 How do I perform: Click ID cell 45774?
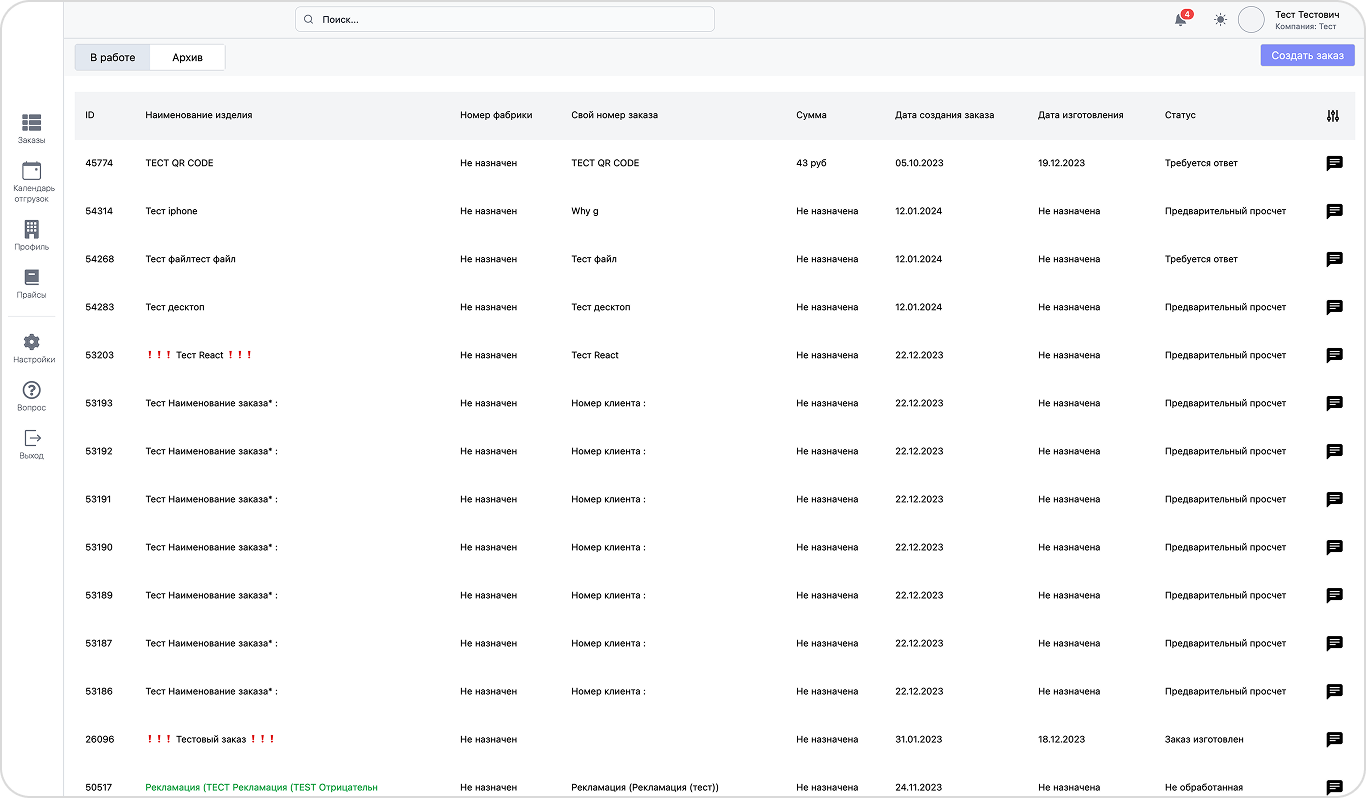[x=99, y=163]
